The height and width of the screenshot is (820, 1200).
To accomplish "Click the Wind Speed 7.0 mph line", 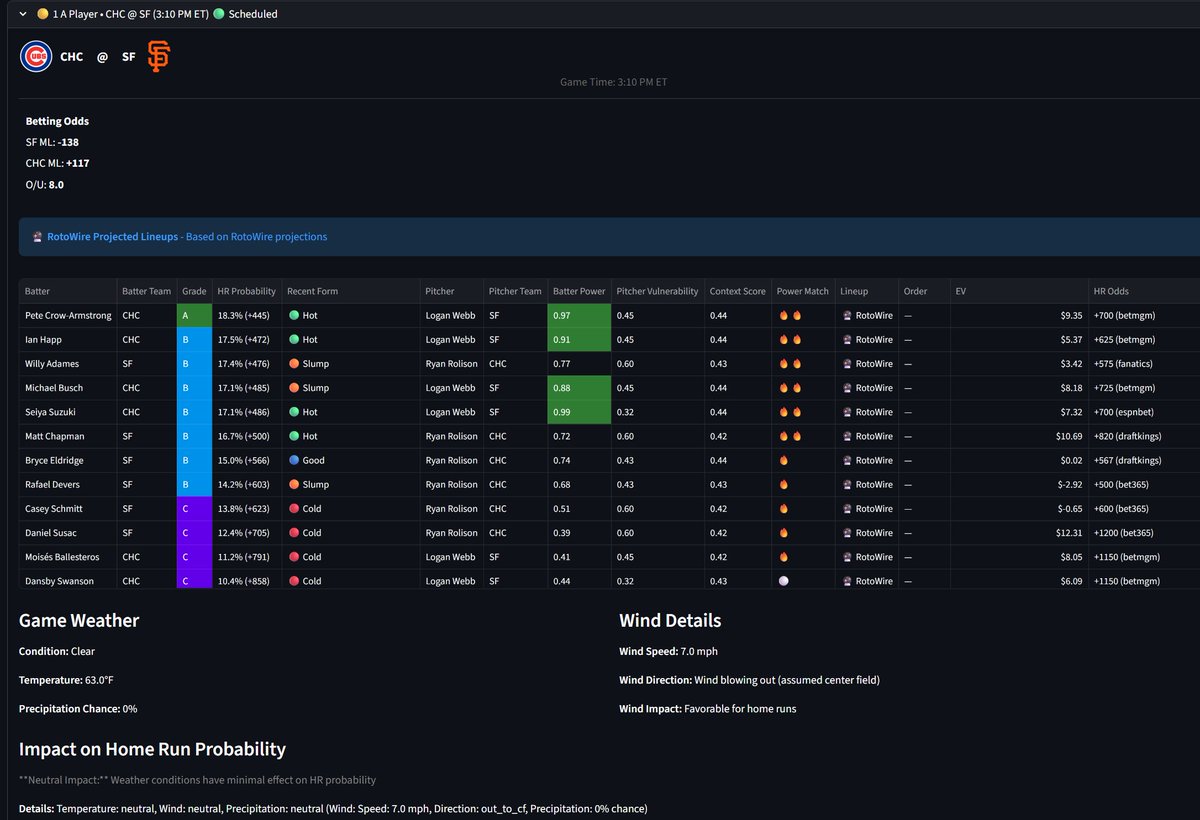I will click(669, 651).
